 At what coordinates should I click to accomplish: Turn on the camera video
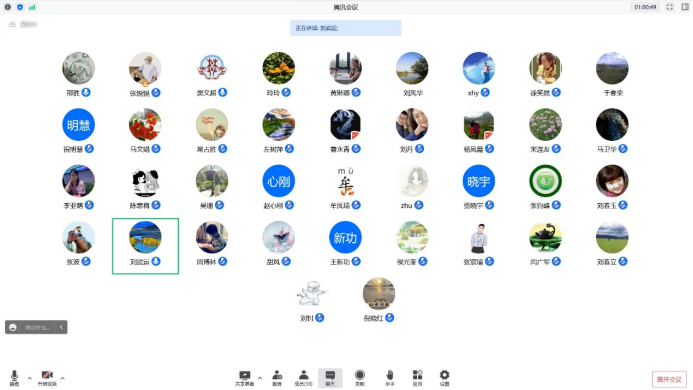pos(47,378)
